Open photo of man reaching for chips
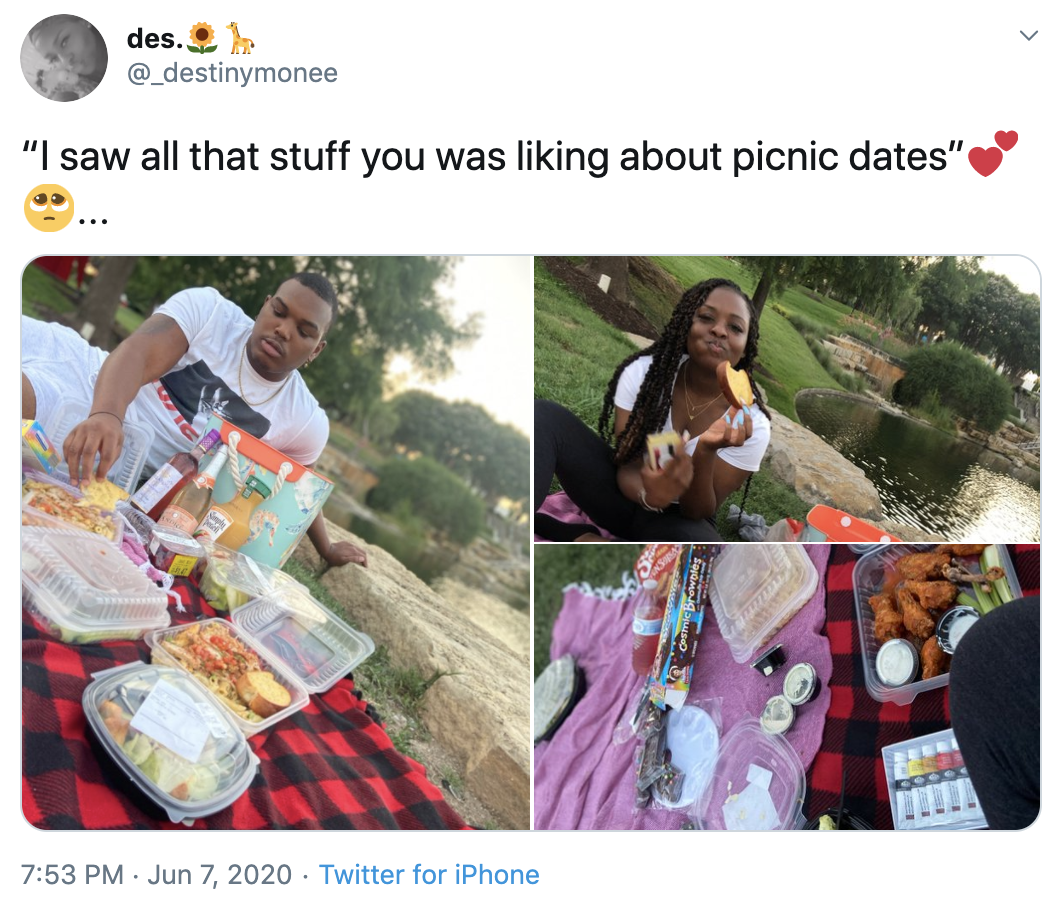Viewport: 1062px width, 904px height. [276, 542]
